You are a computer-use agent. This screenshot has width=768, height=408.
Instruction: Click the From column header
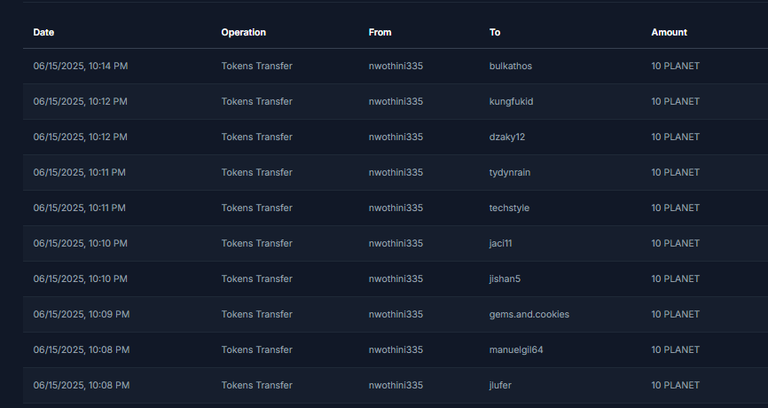point(380,32)
